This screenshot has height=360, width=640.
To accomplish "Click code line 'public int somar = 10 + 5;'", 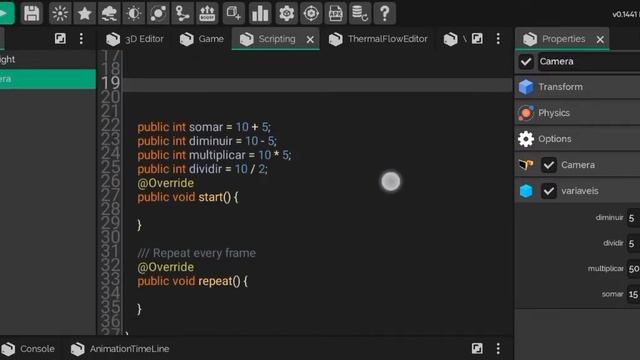I will pyautogui.click(x=204, y=127).
